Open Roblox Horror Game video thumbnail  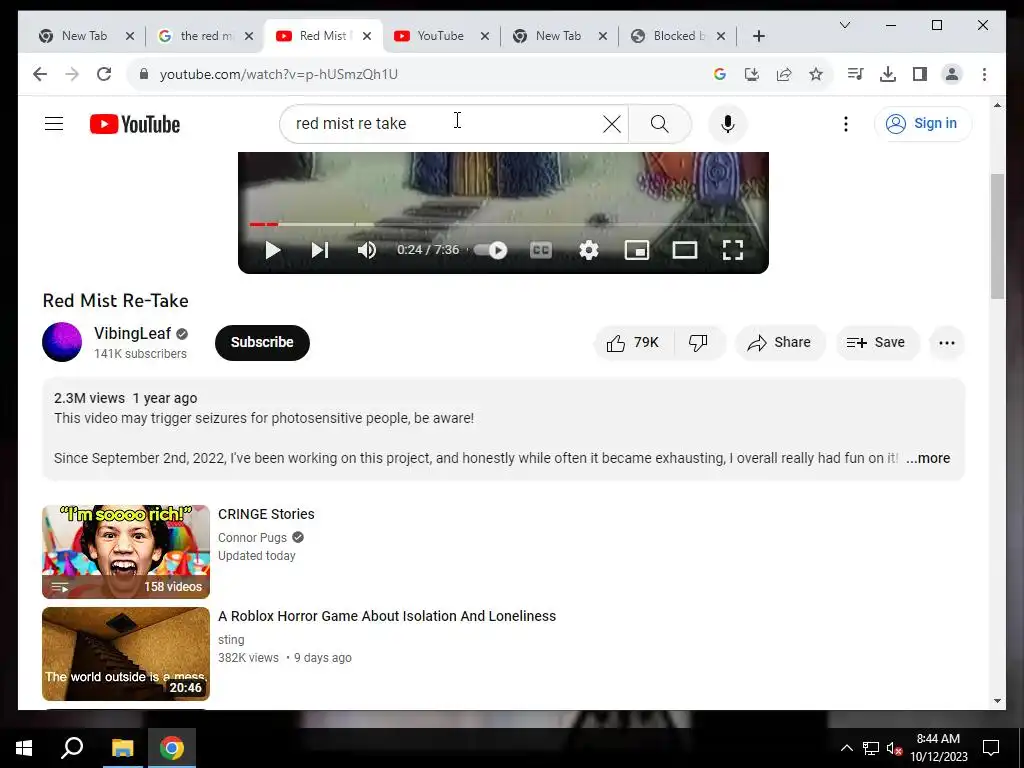click(x=126, y=654)
